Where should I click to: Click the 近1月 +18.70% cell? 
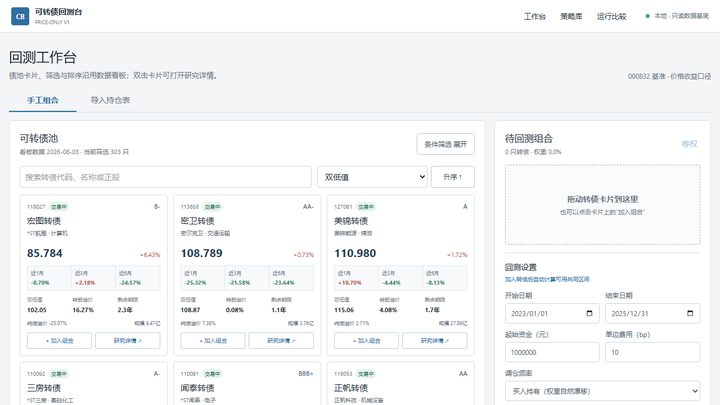coord(356,278)
